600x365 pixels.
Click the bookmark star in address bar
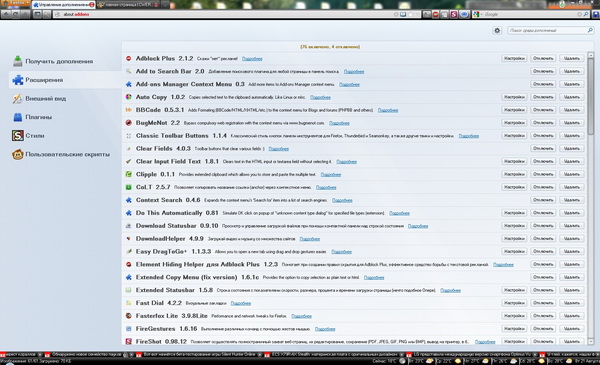point(410,15)
